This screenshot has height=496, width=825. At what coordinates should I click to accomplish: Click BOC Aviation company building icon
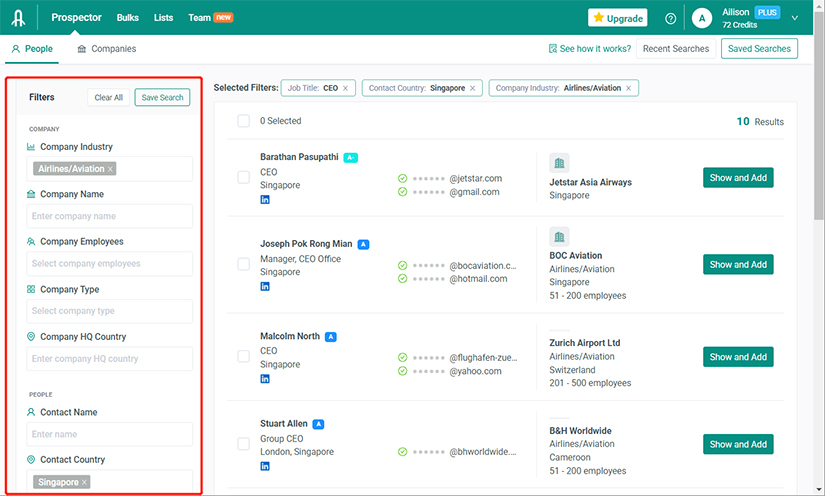pyautogui.click(x=559, y=237)
